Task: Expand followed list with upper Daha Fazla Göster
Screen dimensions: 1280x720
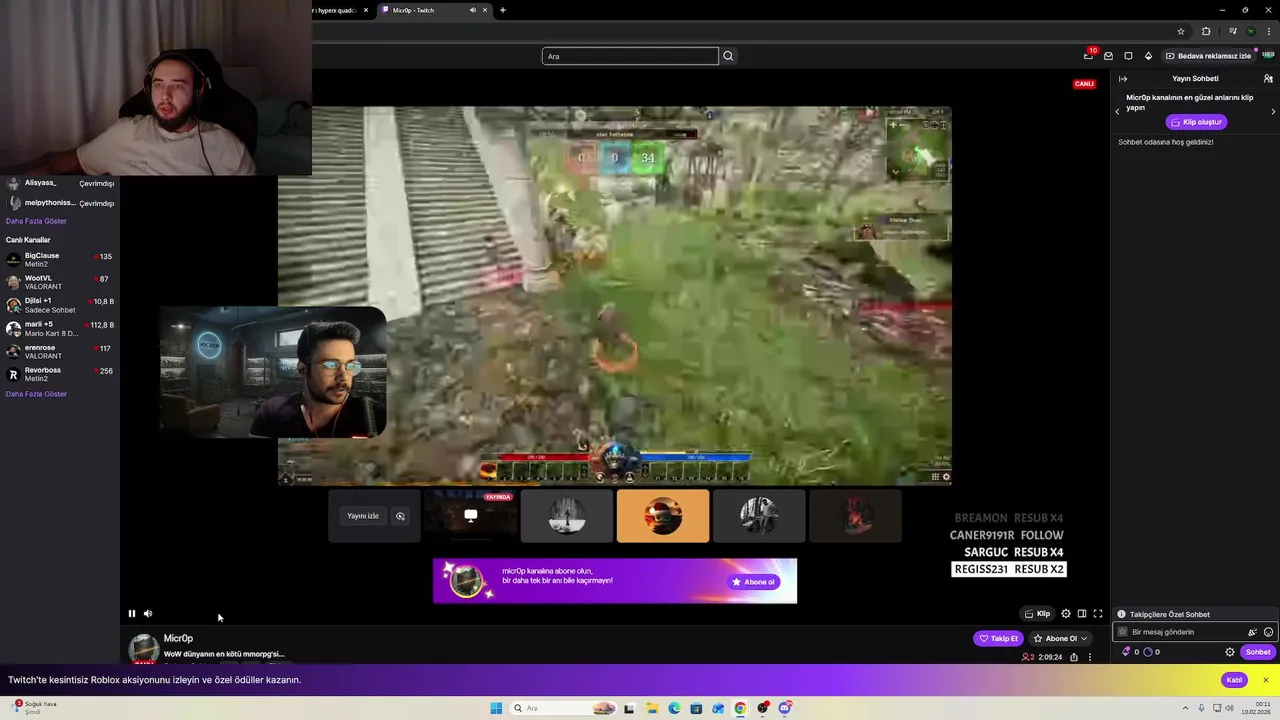Action: 36,221
